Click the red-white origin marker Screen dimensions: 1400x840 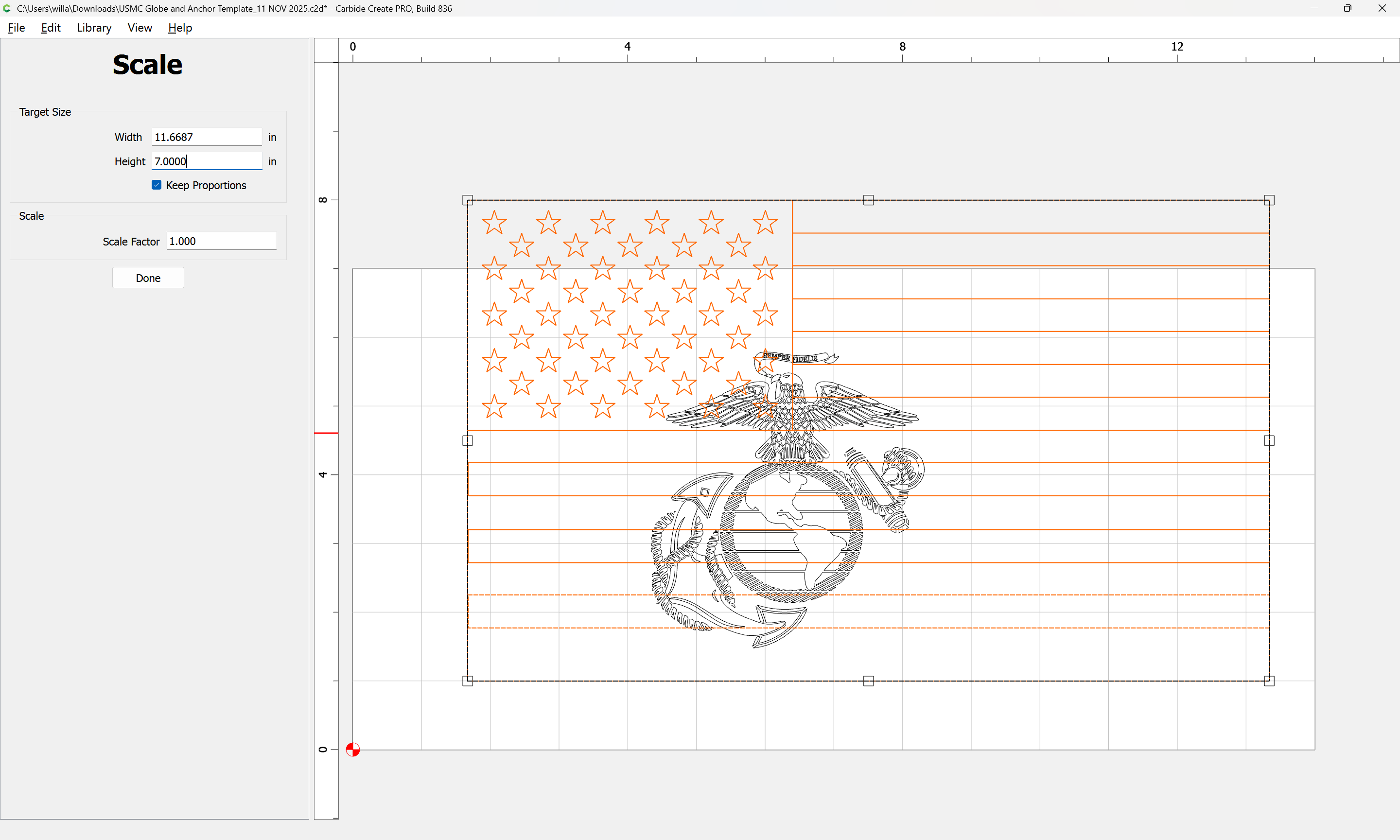(x=352, y=750)
